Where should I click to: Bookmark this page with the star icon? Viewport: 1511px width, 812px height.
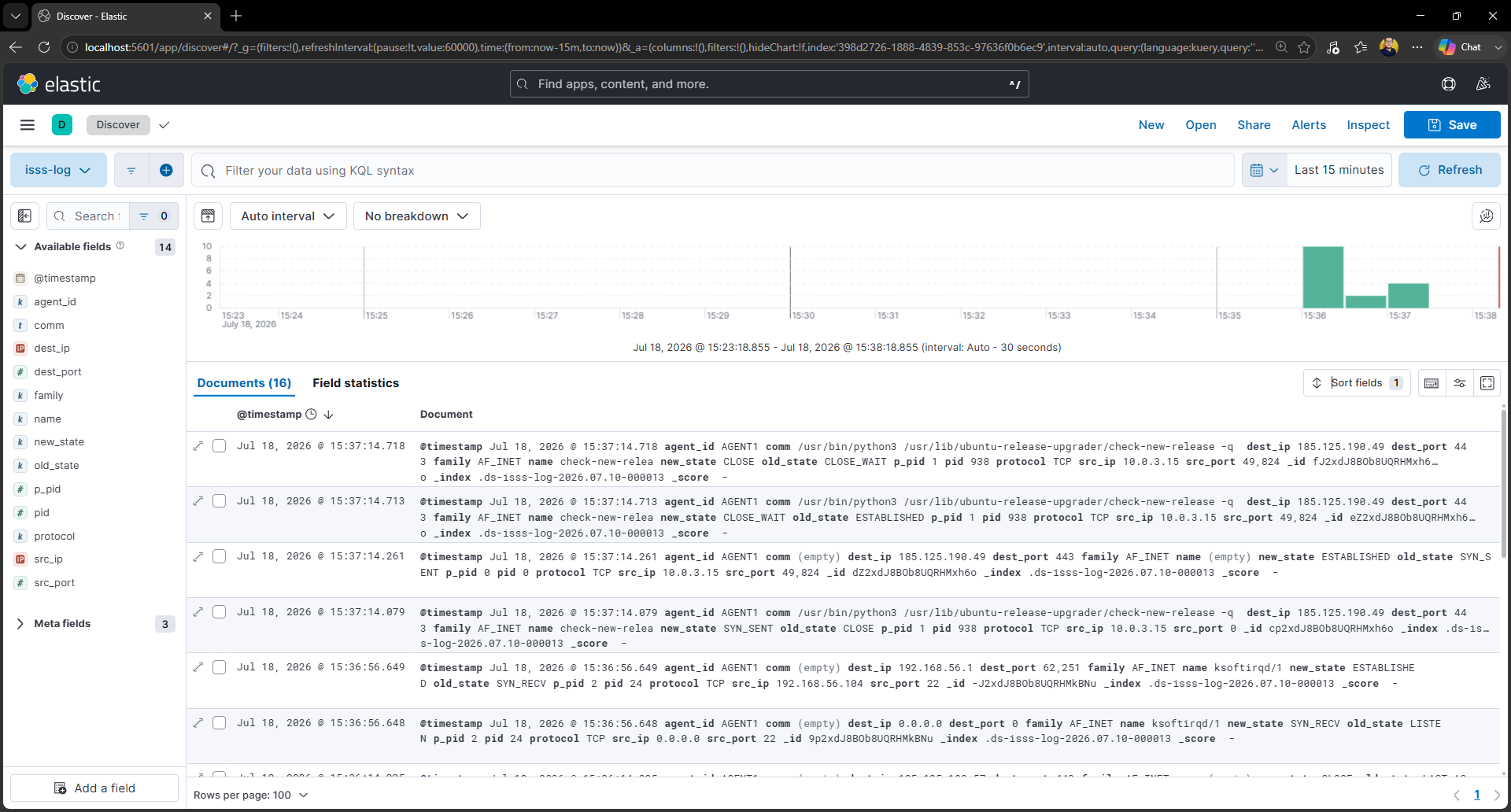click(x=1304, y=47)
